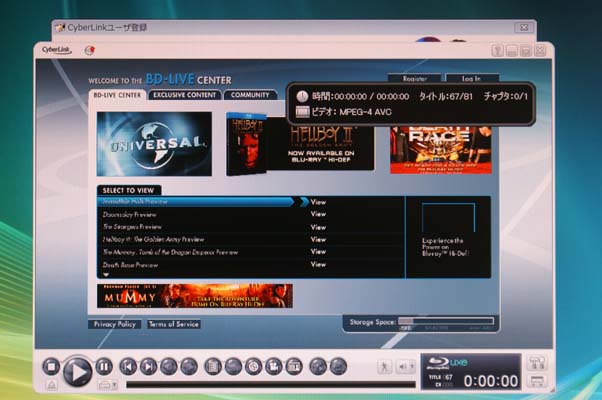This screenshot has height=400, width=602.
Task: Switch to mini player mode icon
Action: (x=537, y=381)
